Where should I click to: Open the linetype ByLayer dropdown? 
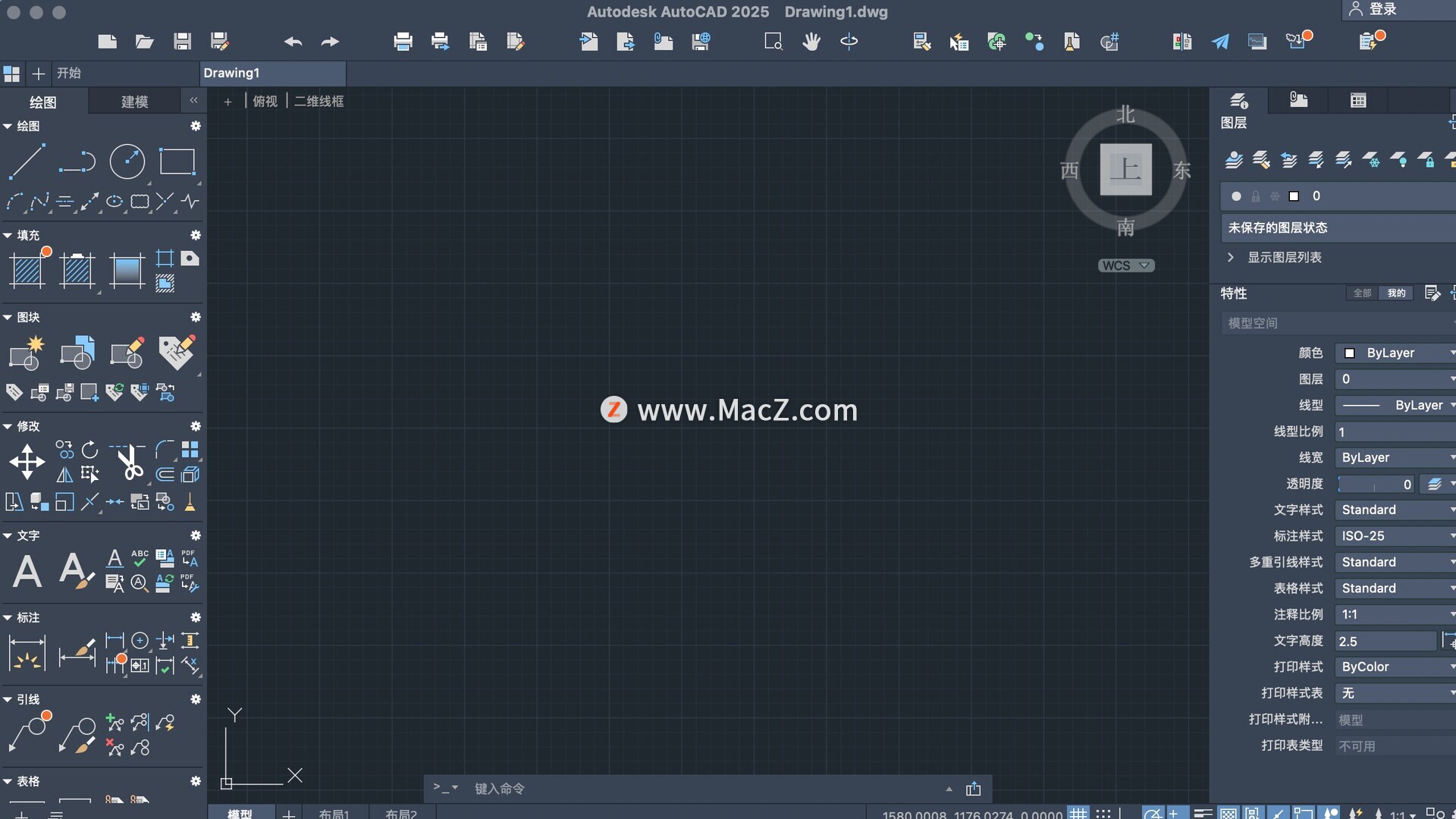(1395, 406)
